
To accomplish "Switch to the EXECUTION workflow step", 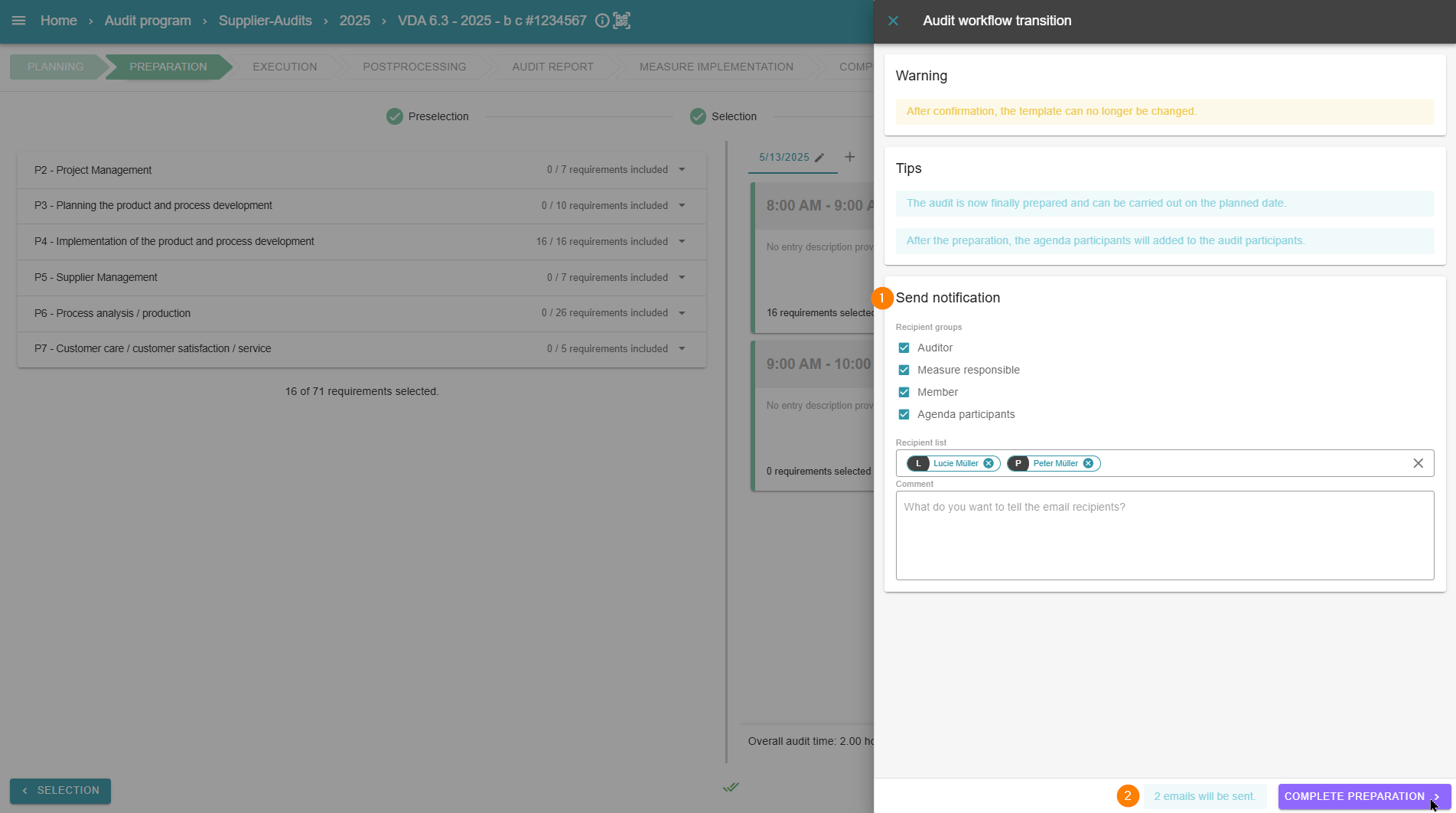I will [285, 67].
